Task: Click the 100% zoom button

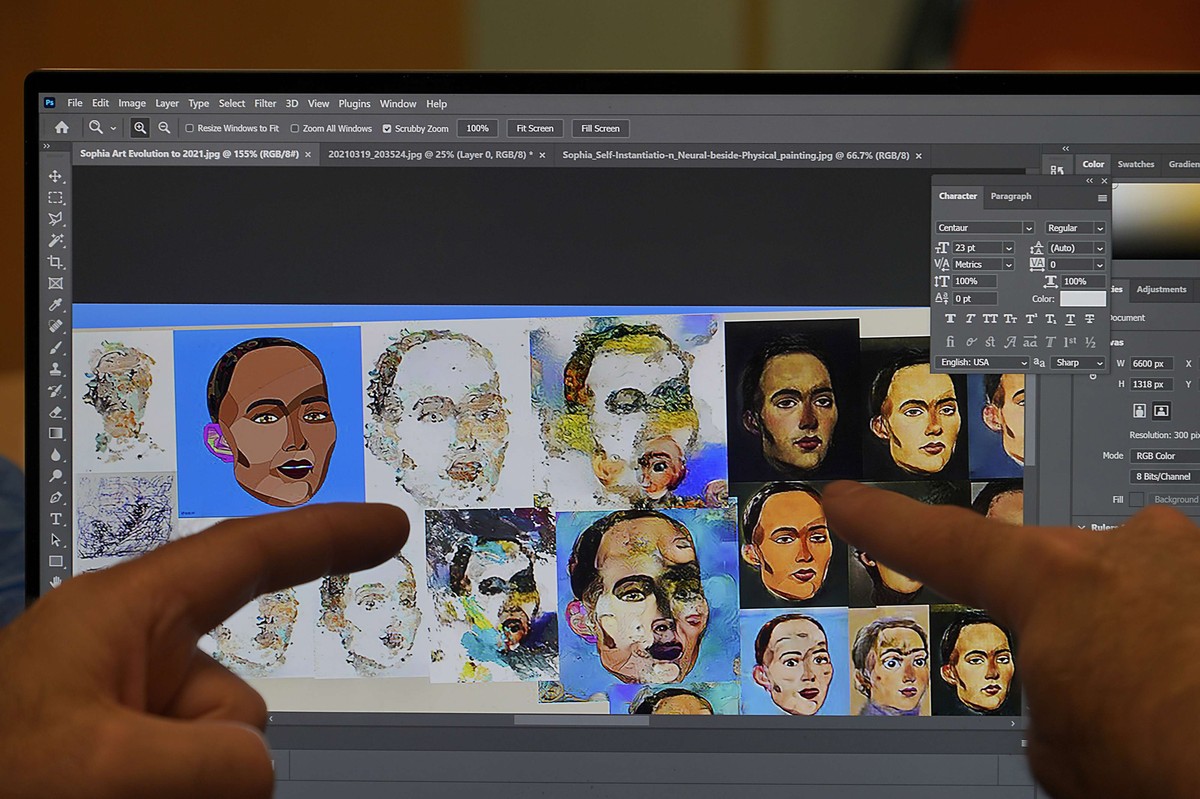Action: [x=477, y=128]
